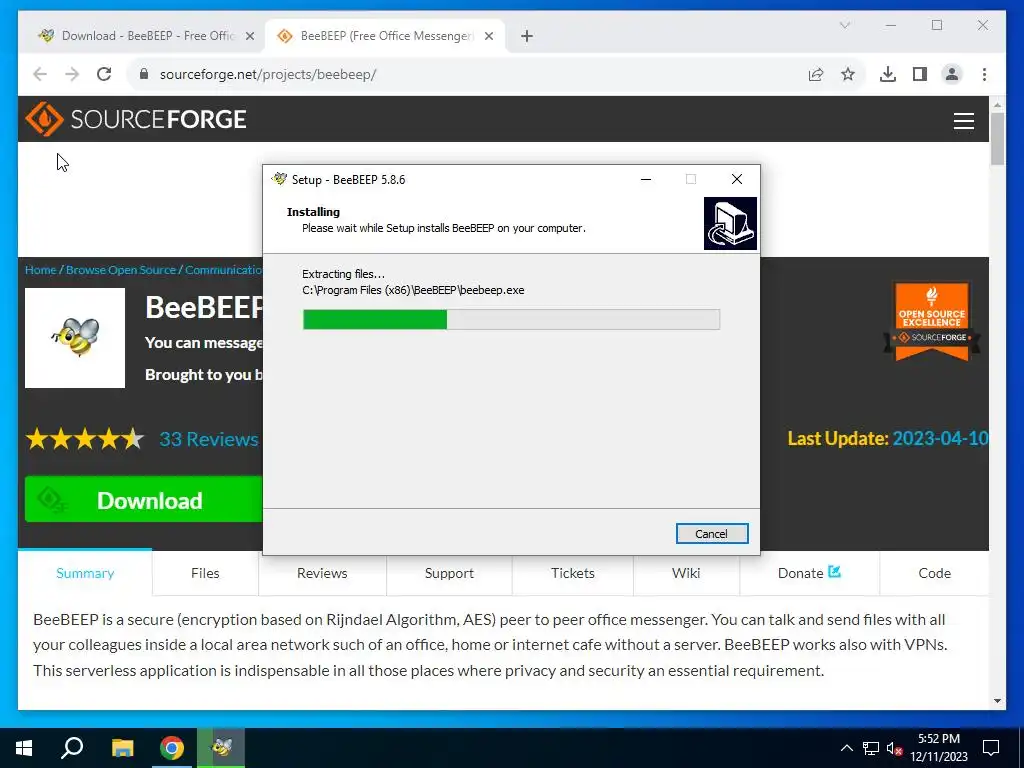Open the SourceForge hamburger menu
The width and height of the screenshot is (1024, 768).
pyautogui.click(x=963, y=121)
